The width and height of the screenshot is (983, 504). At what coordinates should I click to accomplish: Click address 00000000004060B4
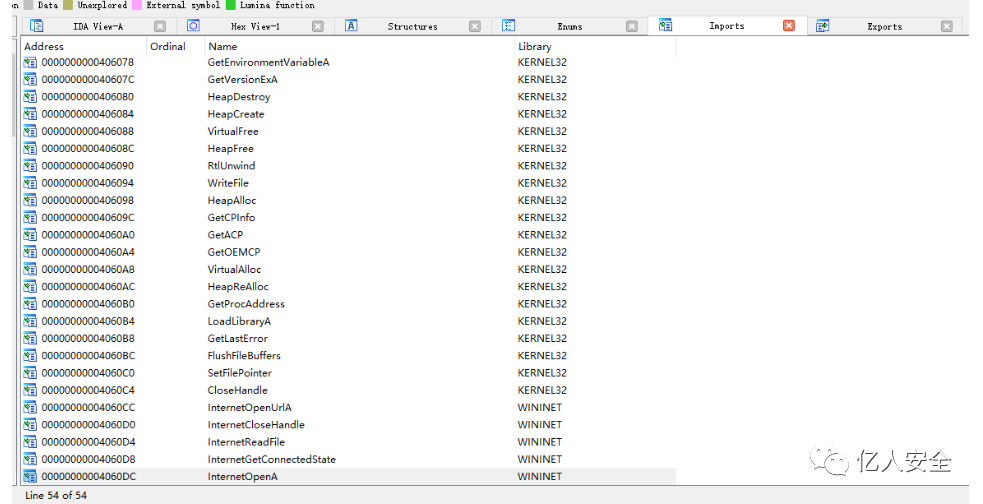[88, 321]
